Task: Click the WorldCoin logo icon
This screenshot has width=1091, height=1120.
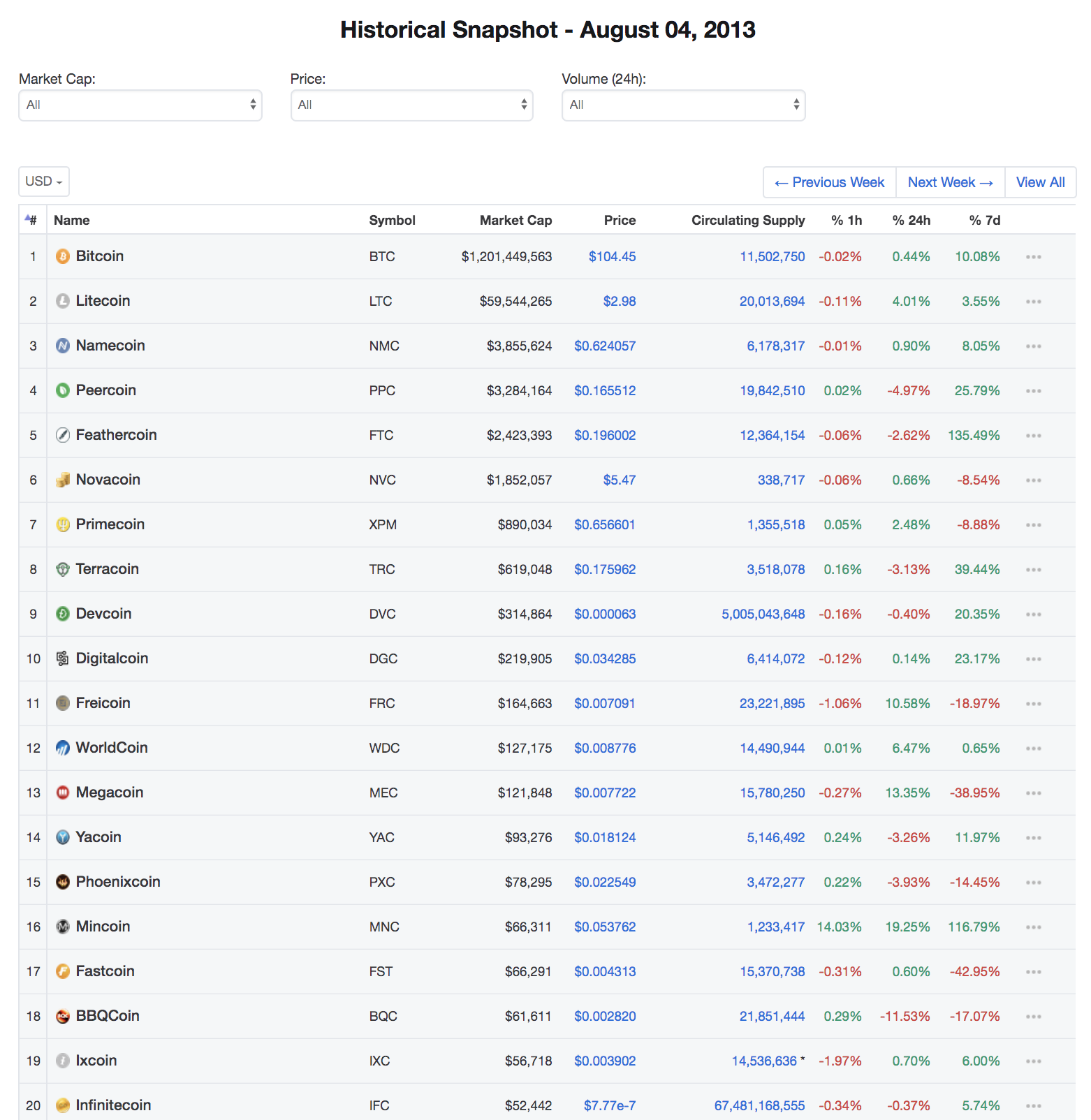Action: [x=63, y=748]
